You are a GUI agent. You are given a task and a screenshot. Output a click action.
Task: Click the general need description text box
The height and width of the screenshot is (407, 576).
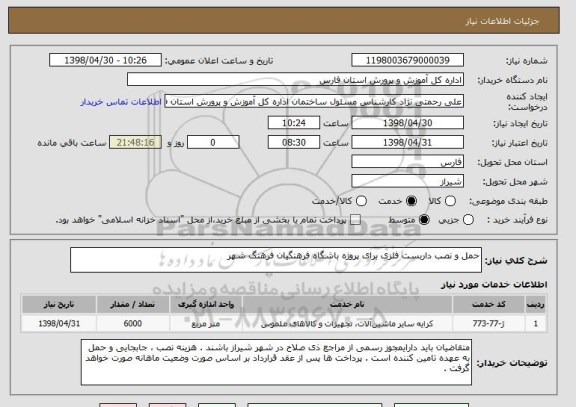point(276,260)
